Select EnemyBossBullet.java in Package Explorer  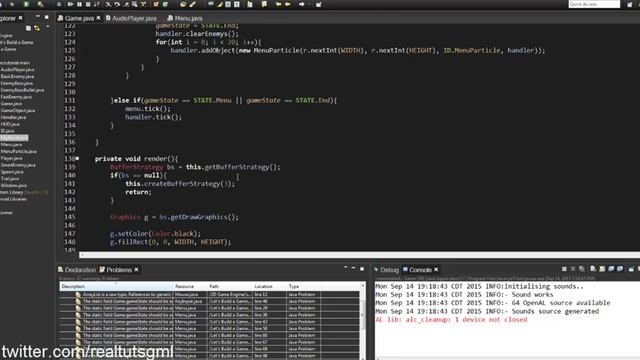click(22, 90)
